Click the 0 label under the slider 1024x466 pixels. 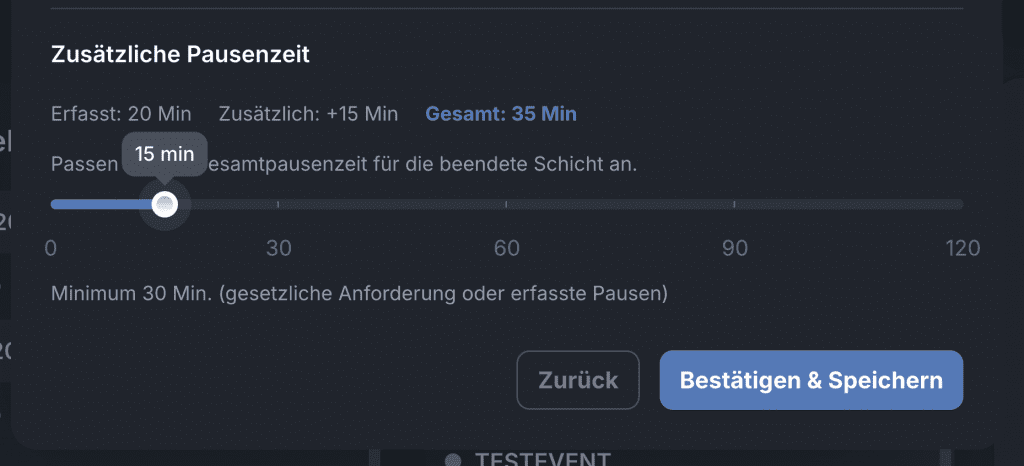(x=51, y=248)
